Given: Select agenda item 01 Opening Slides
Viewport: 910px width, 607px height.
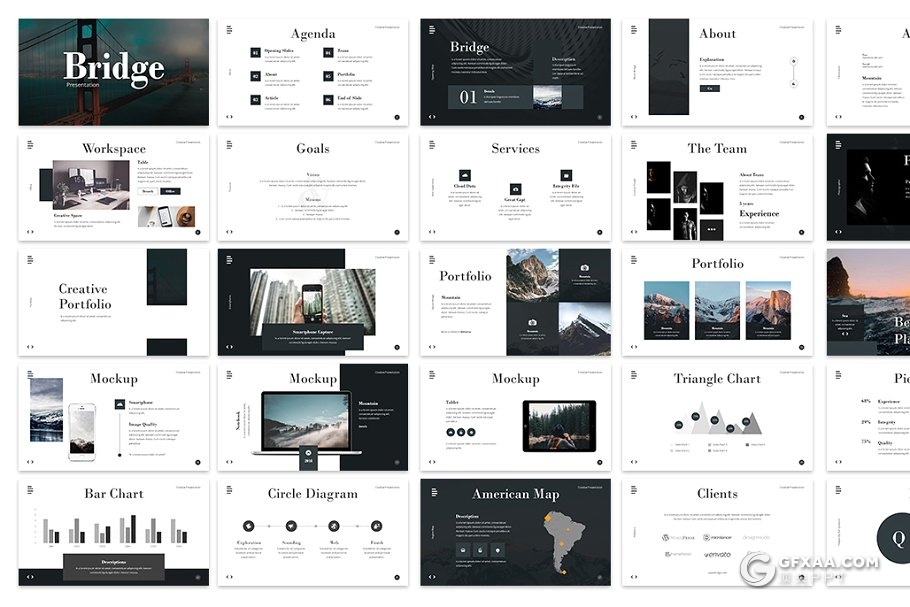Looking at the screenshot, I should coord(256,52).
